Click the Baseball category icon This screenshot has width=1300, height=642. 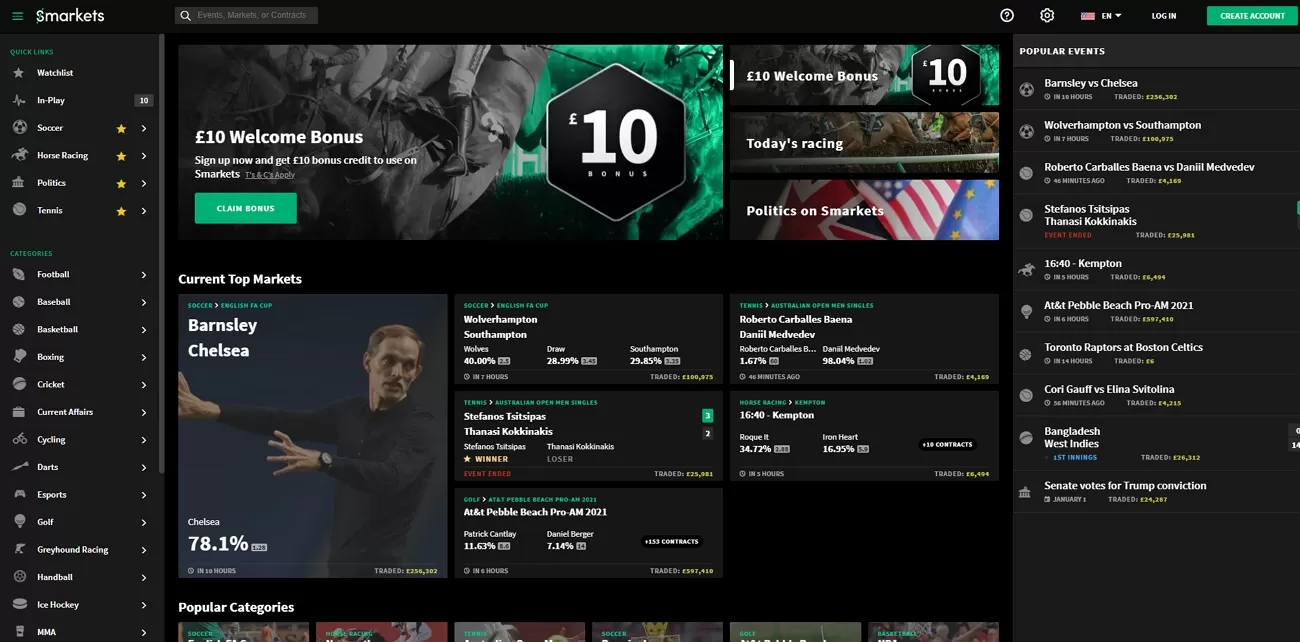(x=19, y=302)
